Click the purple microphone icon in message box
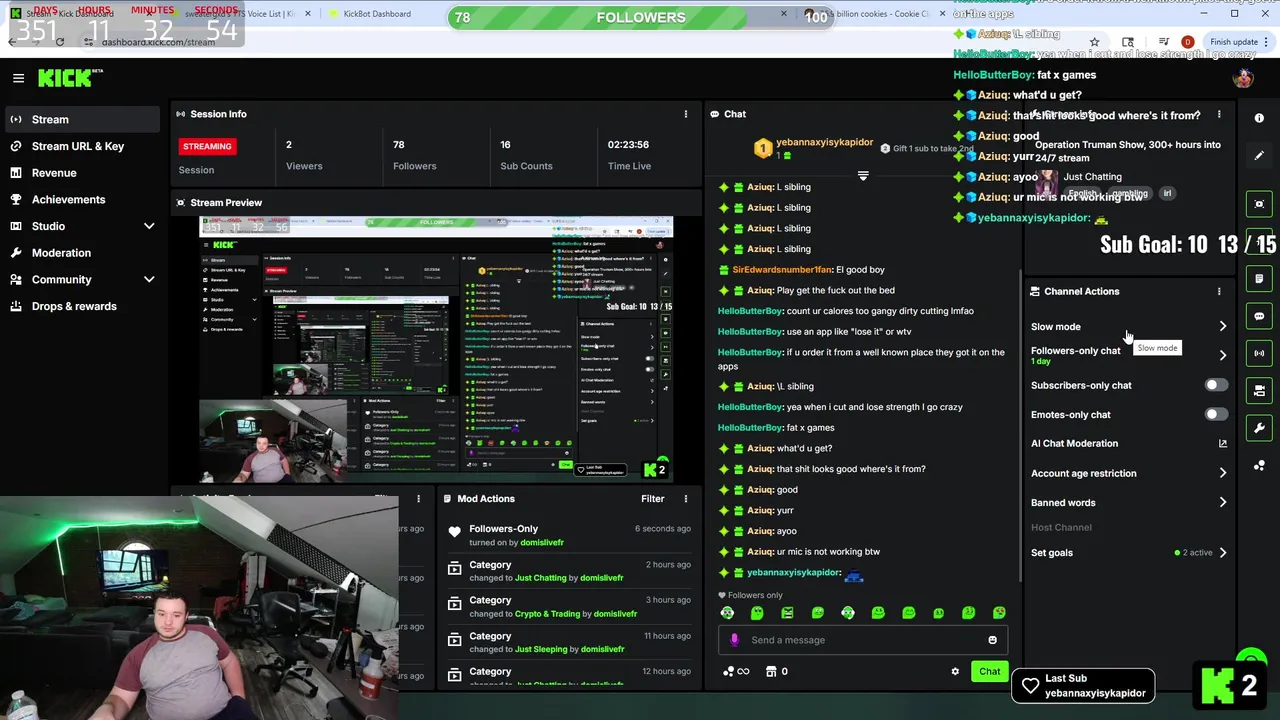This screenshot has width=1280, height=720. pos(734,640)
